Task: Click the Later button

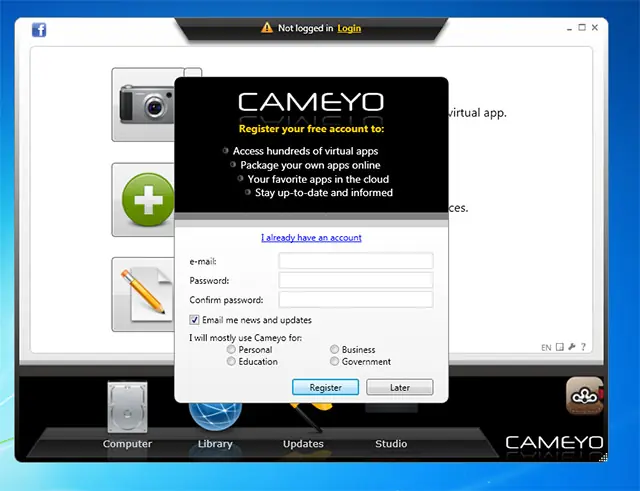Action: 400,387
